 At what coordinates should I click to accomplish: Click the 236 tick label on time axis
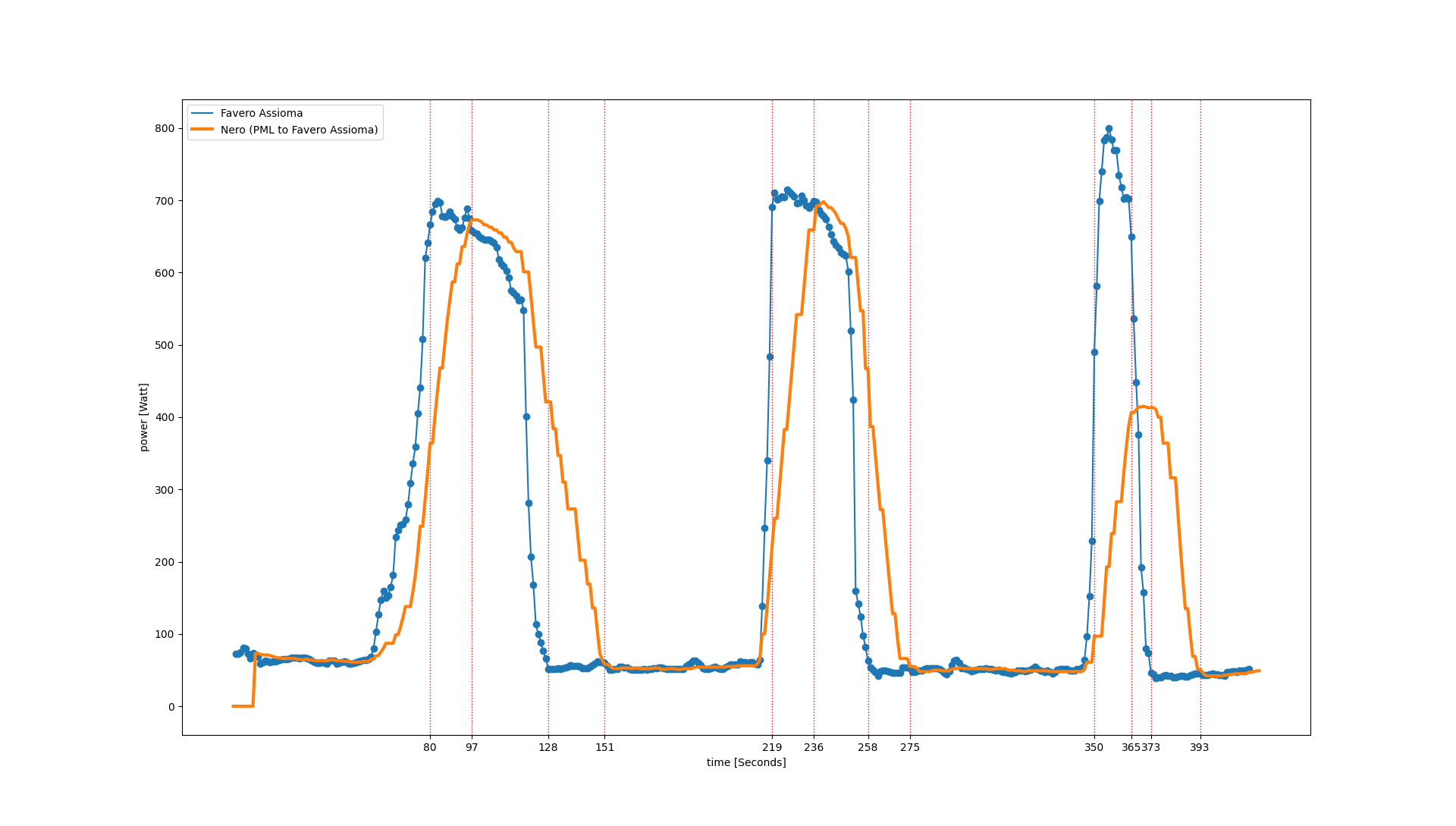coord(814,748)
